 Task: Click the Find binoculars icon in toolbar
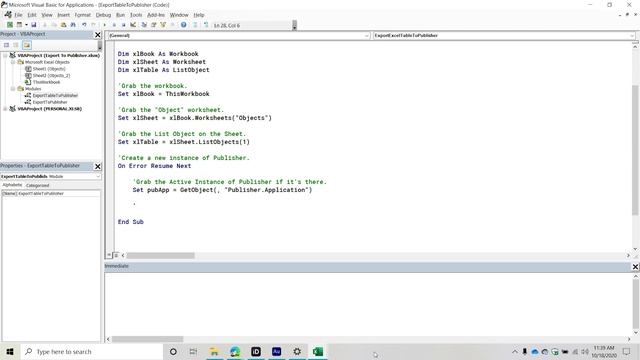73,25
